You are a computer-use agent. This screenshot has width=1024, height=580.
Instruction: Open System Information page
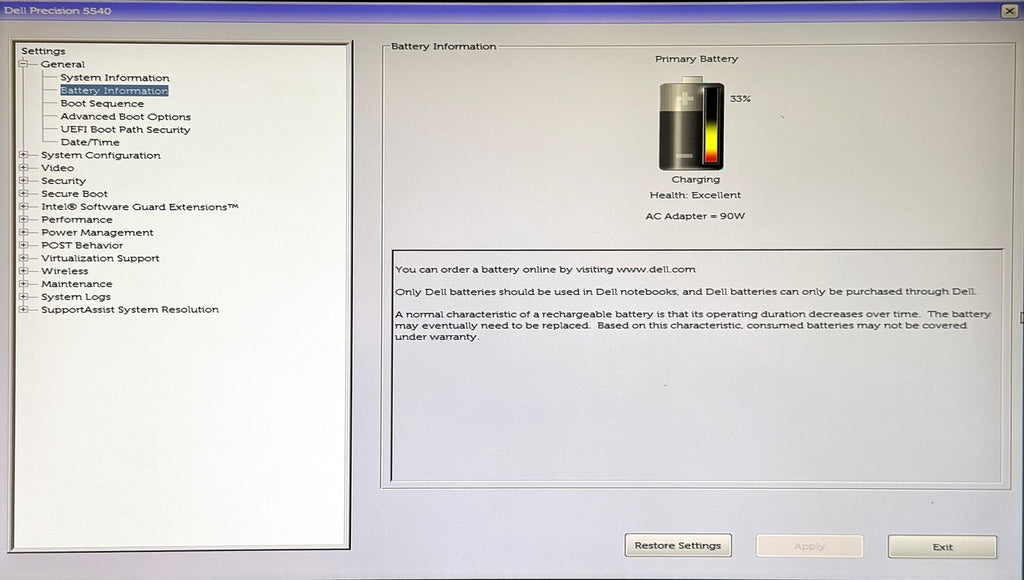click(114, 78)
